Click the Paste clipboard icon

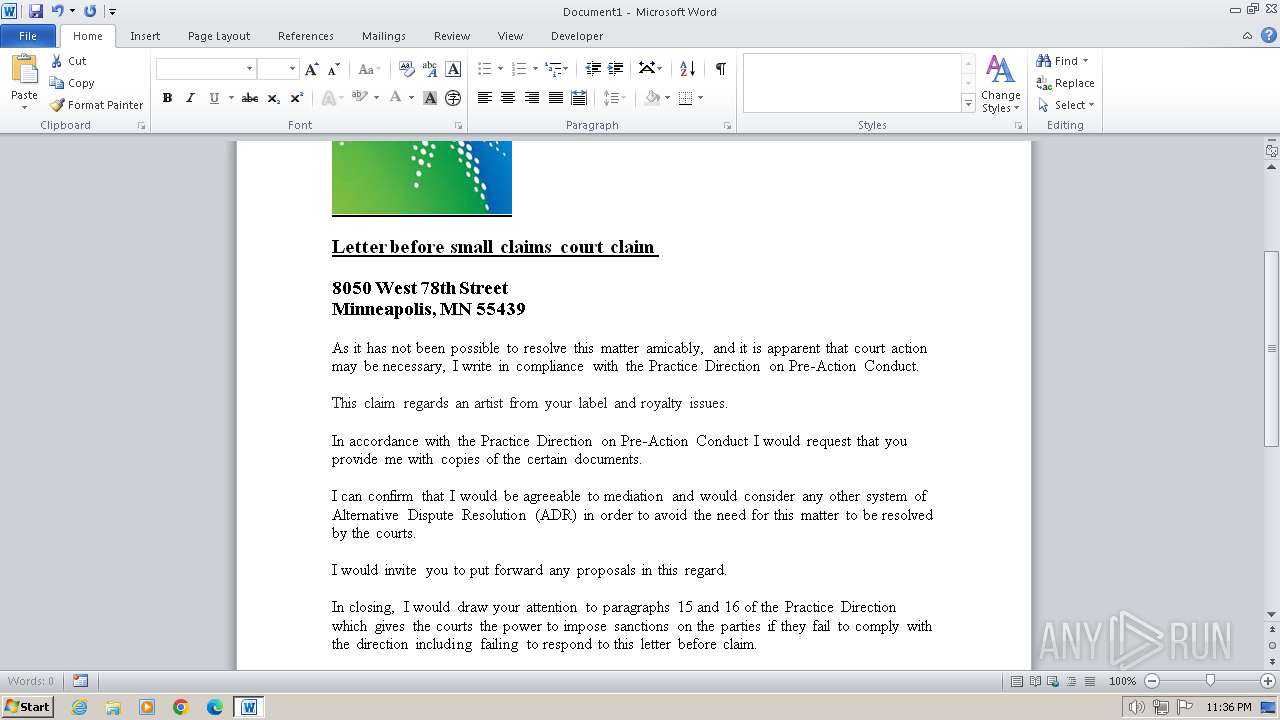[24, 70]
